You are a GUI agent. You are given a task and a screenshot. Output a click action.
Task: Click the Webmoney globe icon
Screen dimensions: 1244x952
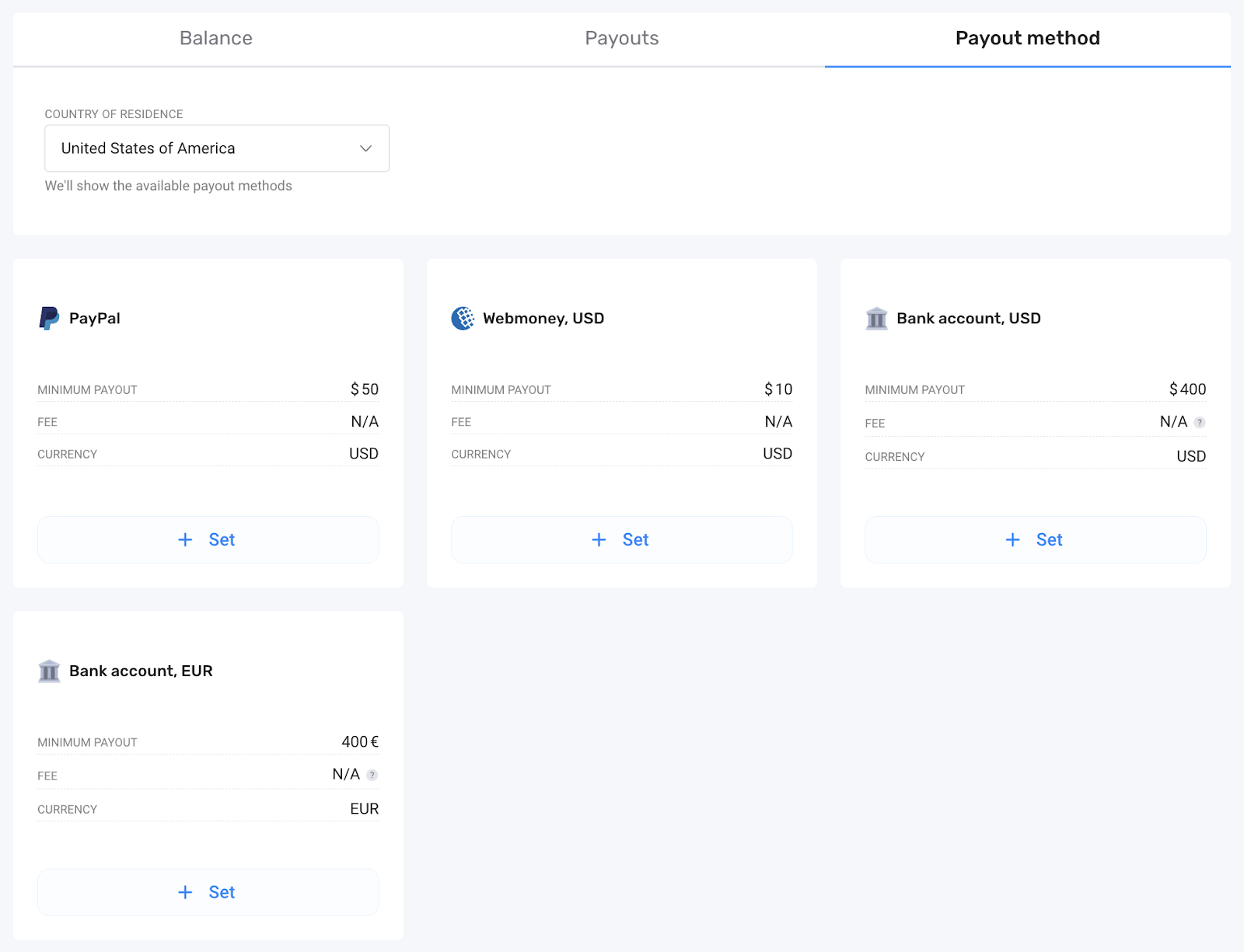[463, 319]
